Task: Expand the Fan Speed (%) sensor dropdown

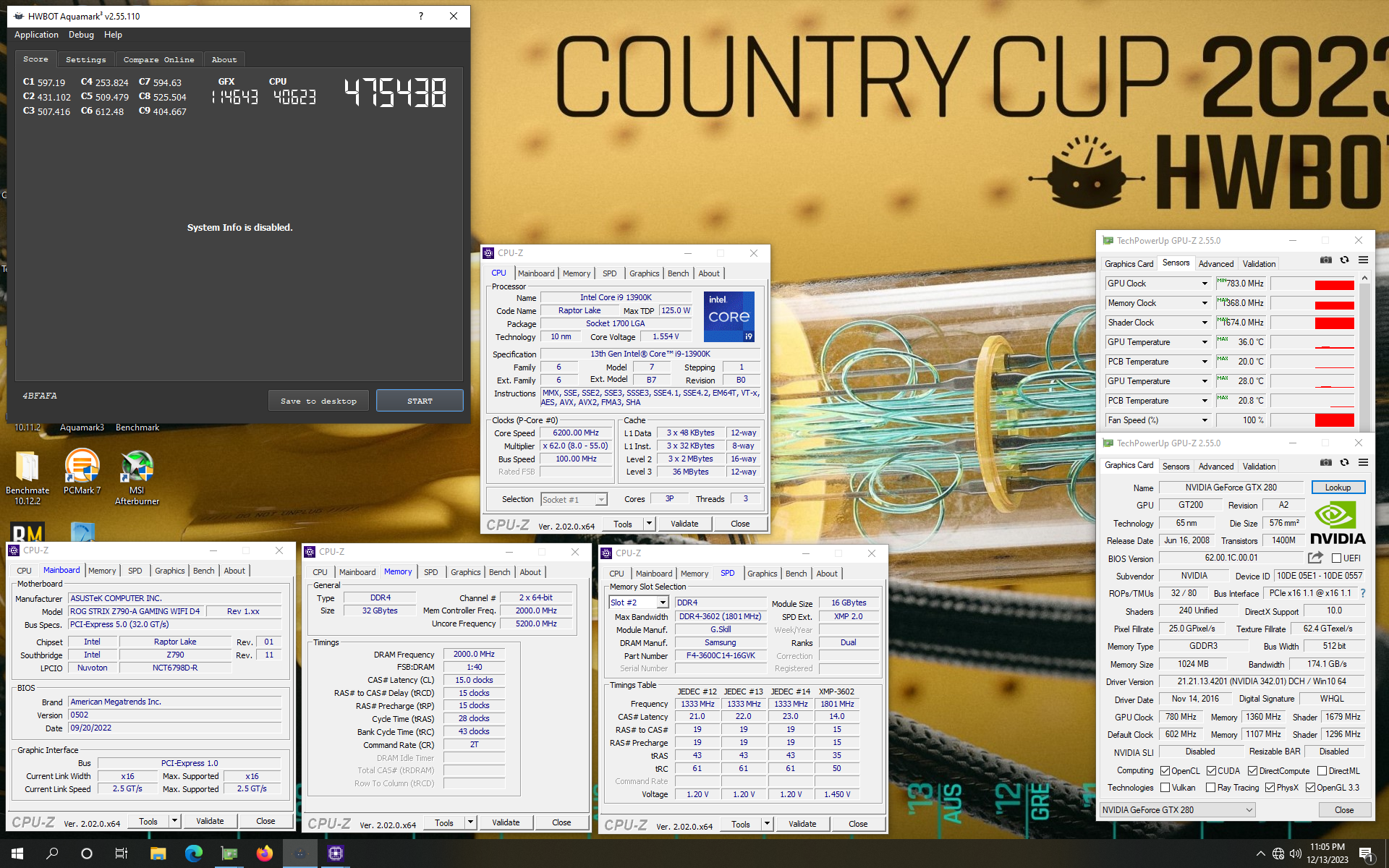Action: coord(1205,420)
